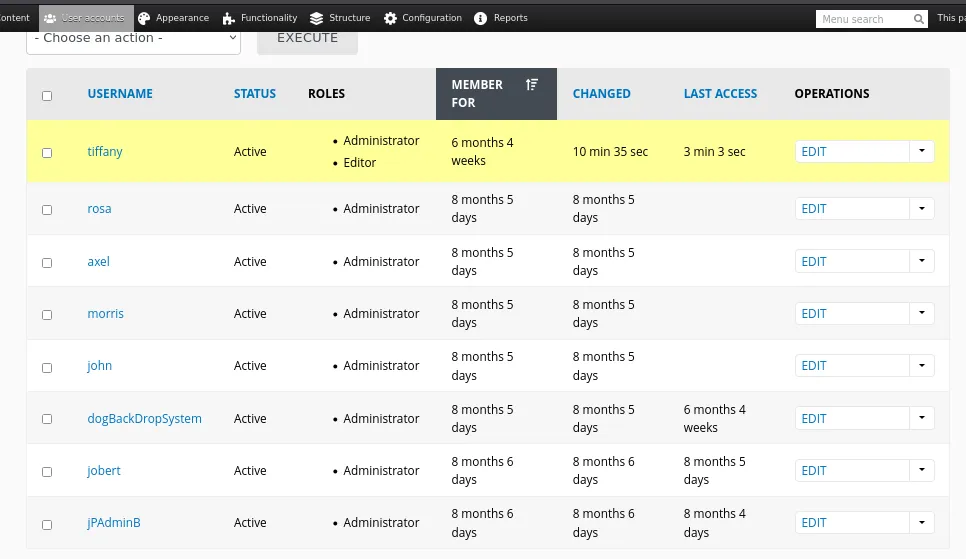
Task: Click the Configuration gear icon
Action: [390, 18]
